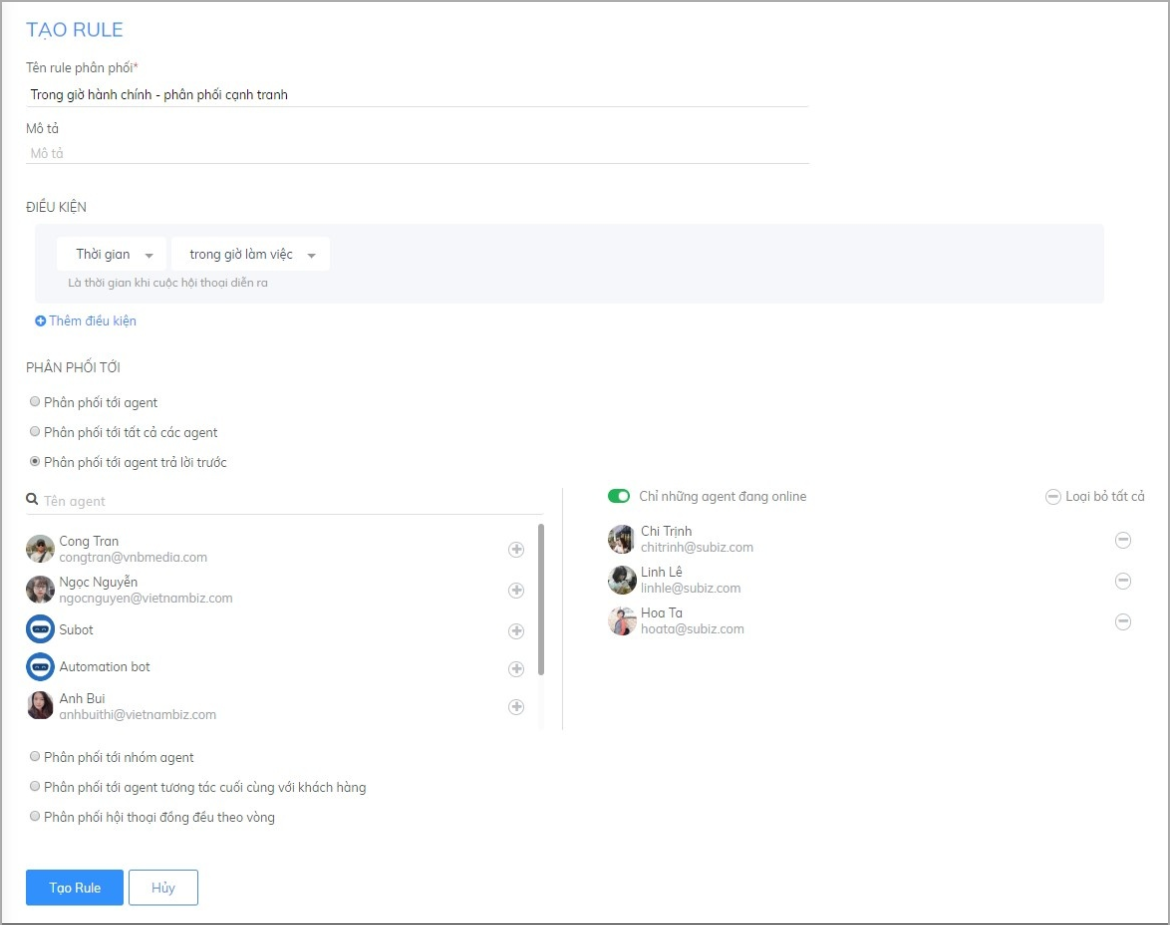The height and width of the screenshot is (925, 1170).
Task: Add Cong Tran with plus icon
Action: 516,549
